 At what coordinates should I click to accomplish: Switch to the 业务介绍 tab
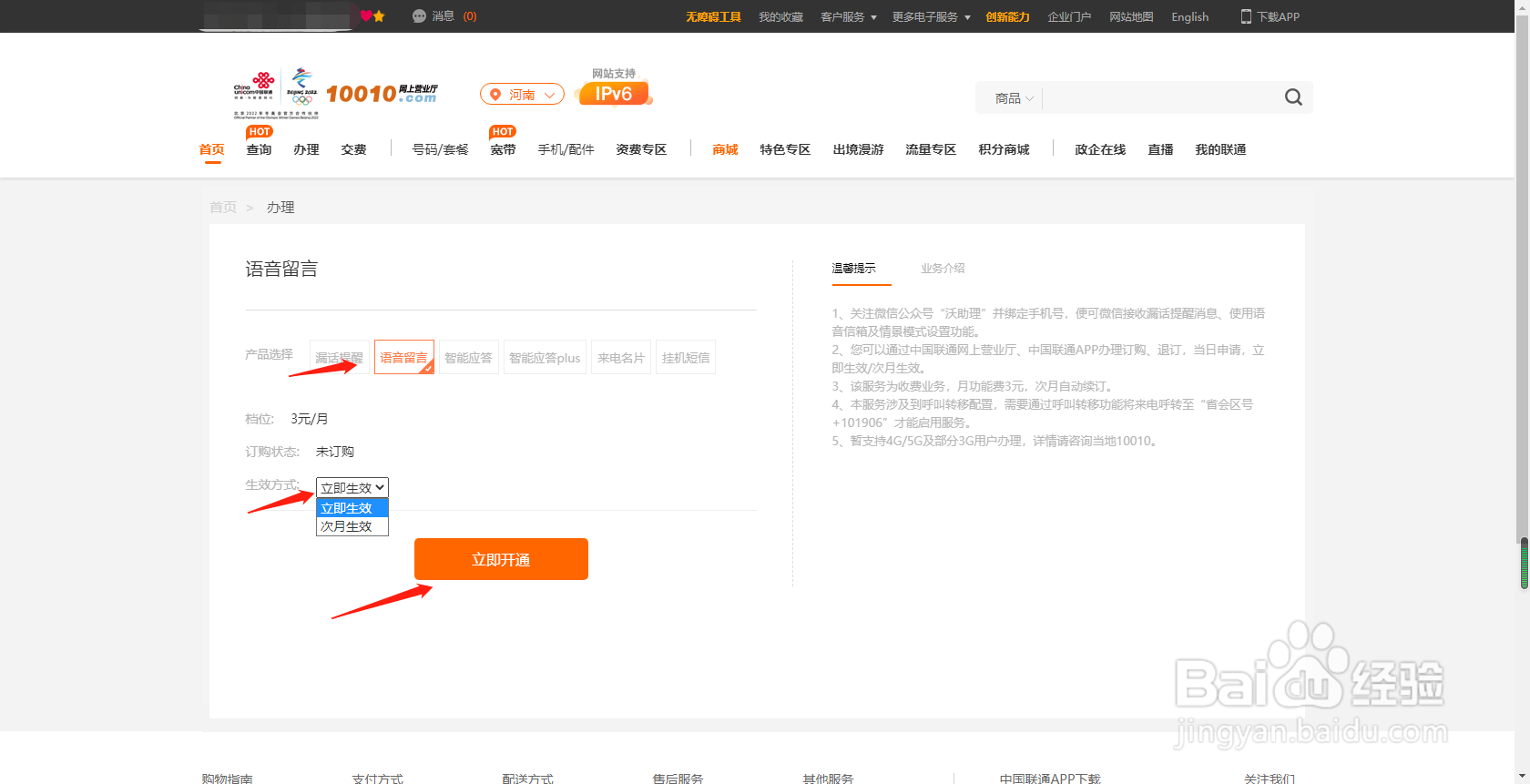pyautogui.click(x=943, y=269)
